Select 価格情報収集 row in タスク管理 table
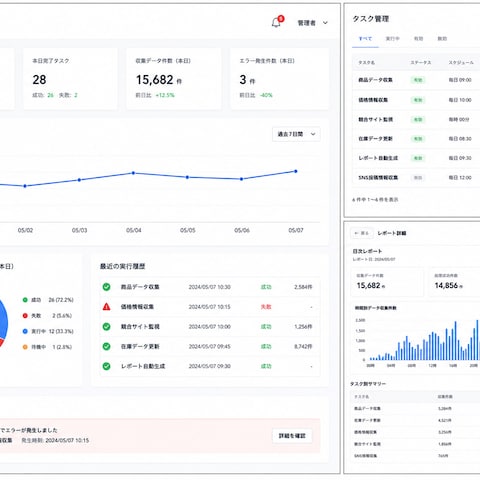 point(416,100)
